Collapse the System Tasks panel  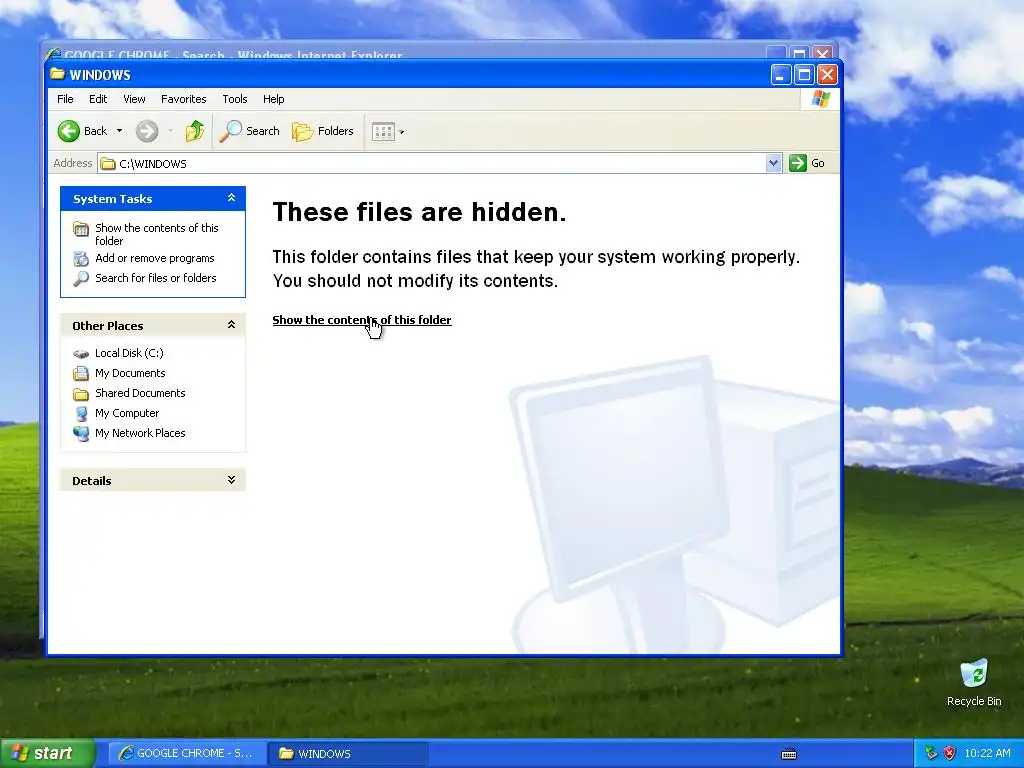click(231, 198)
